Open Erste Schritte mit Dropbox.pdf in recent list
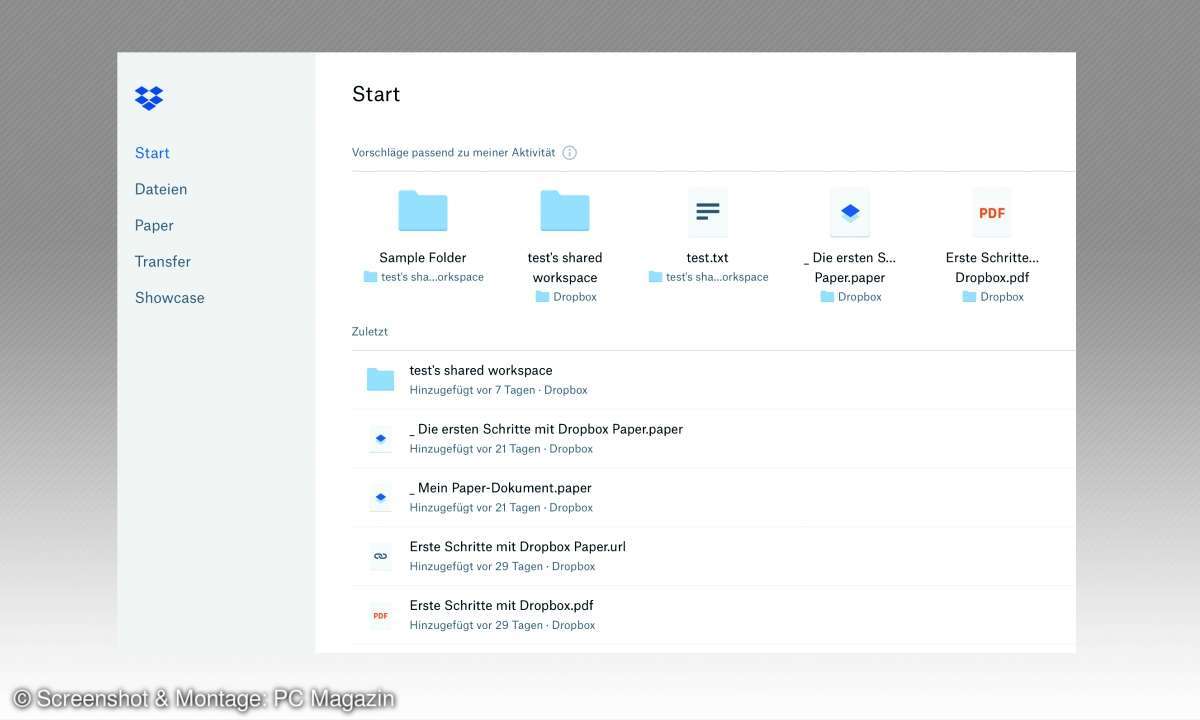1200x720 pixels. (502, 606)
